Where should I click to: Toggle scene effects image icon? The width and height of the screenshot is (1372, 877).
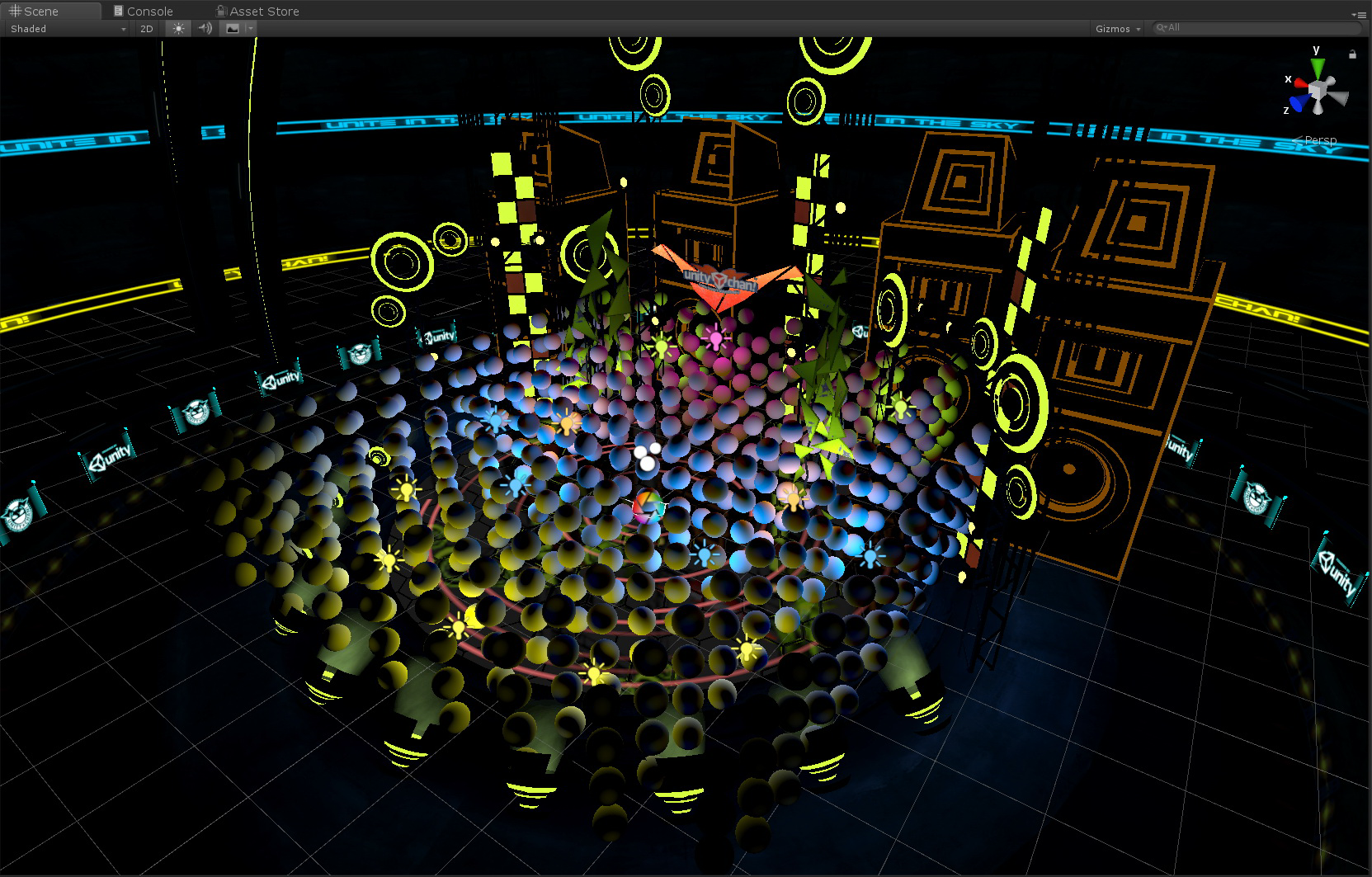[233, 28]
